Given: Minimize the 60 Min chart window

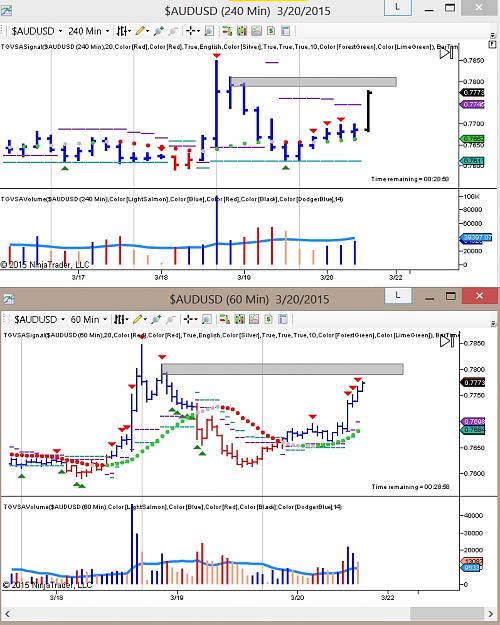Looking at the screenshot, I should pos(429,297).
